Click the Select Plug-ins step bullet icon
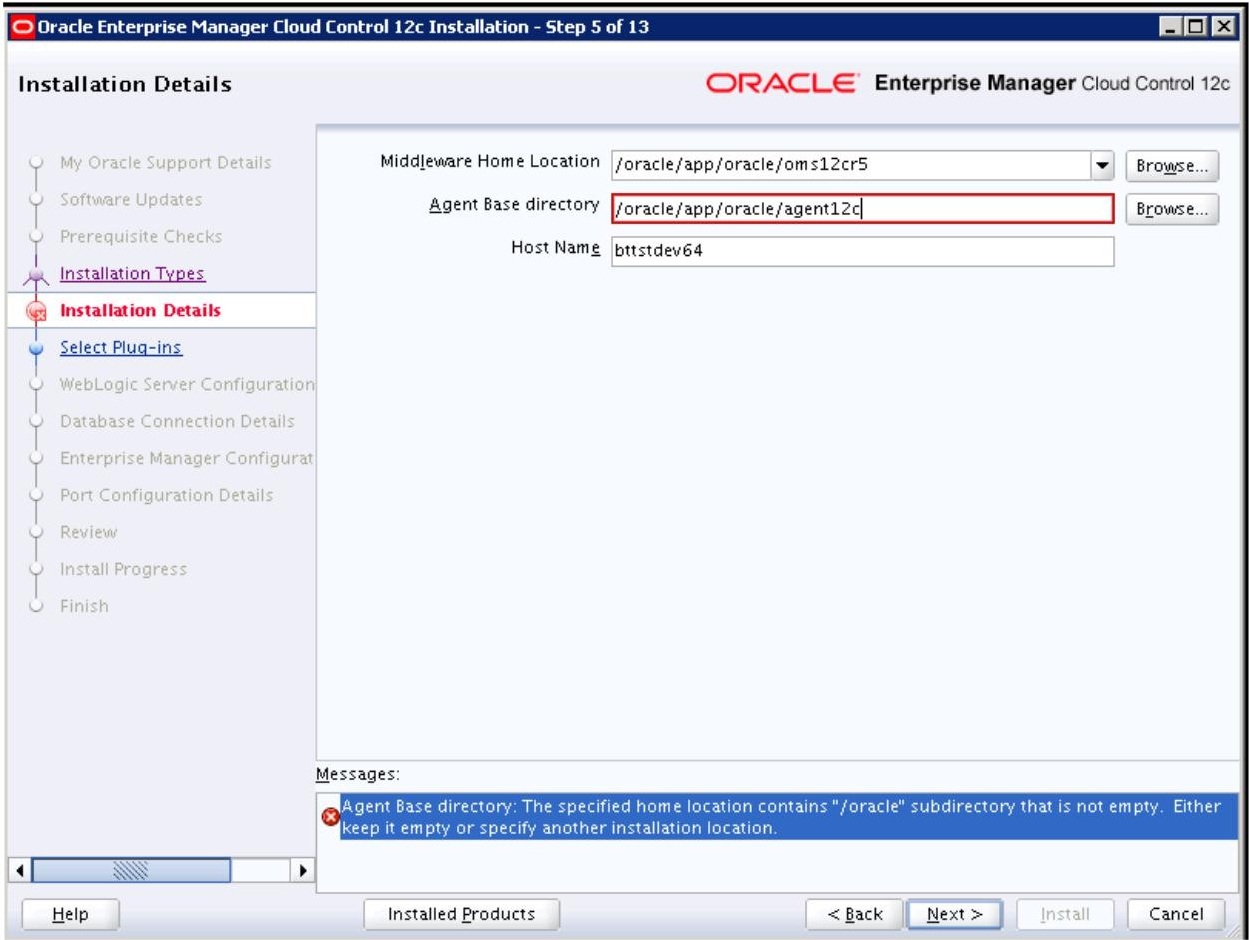This screenshot has height=940, width=1249. [x=37, y=349]
